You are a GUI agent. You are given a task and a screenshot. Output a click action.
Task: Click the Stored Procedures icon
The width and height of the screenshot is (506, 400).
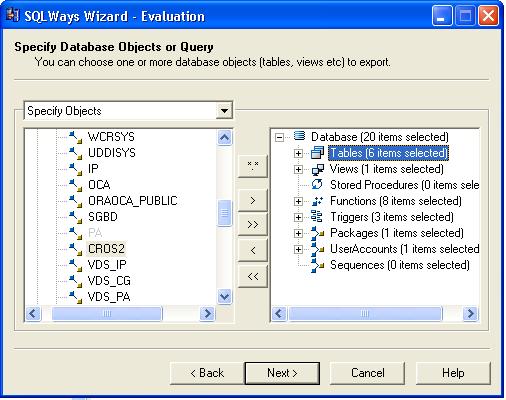pyautogui.click(x=317, y=185)
